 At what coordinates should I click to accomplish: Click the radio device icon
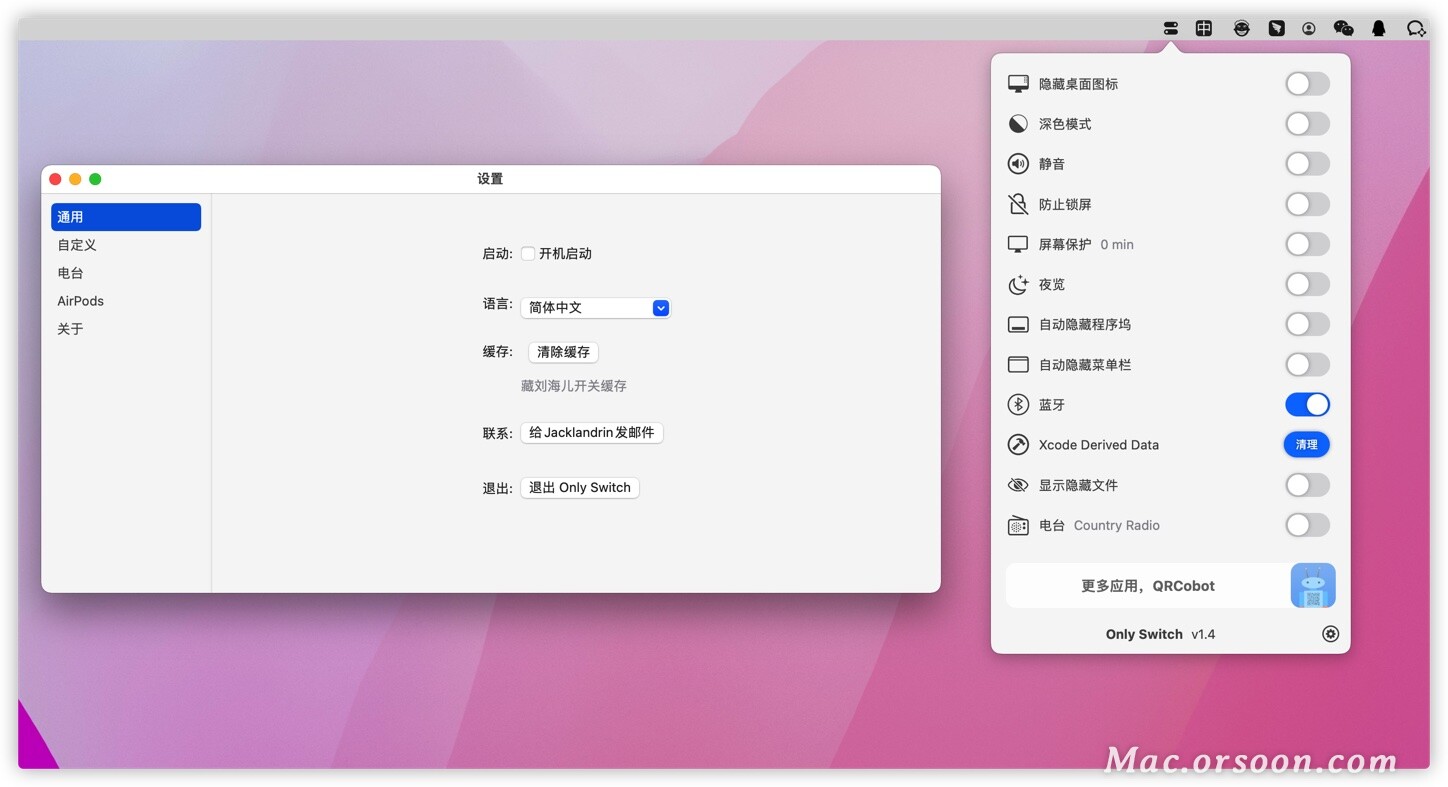click(x=1018, y=525)
